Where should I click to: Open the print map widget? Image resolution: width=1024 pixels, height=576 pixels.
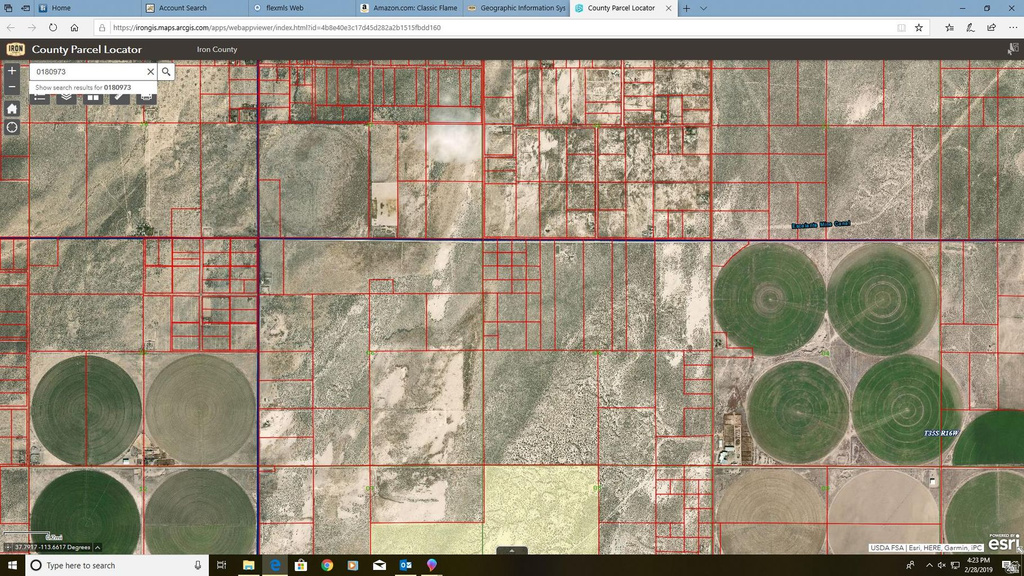tap(145, 98)
